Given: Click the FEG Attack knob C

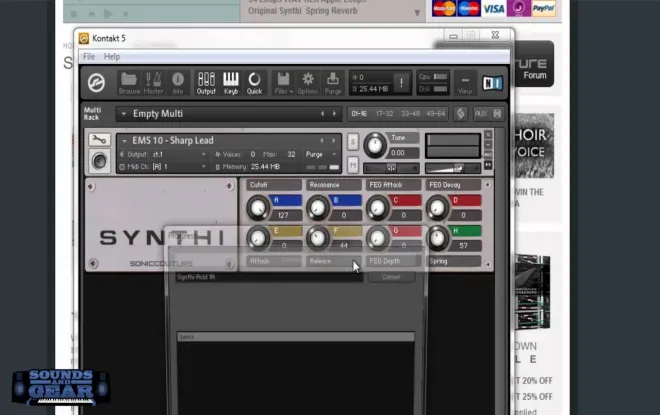Looking at the screenshot, I should (377, 208).
